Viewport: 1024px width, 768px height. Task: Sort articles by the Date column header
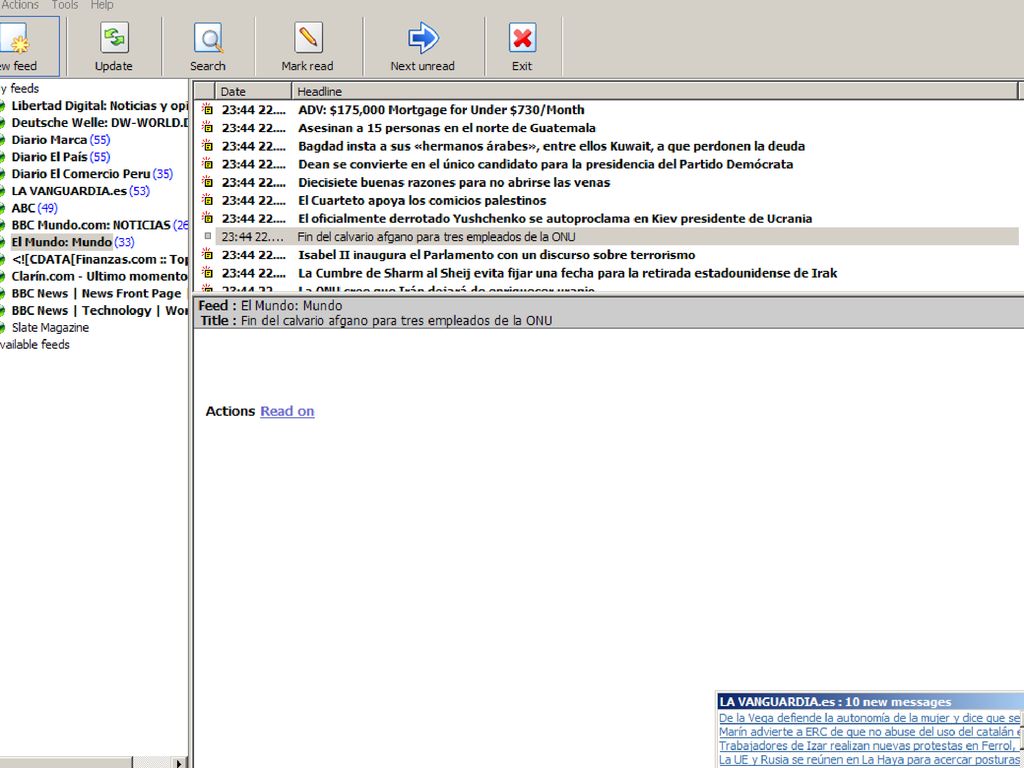tap(253, 91)
